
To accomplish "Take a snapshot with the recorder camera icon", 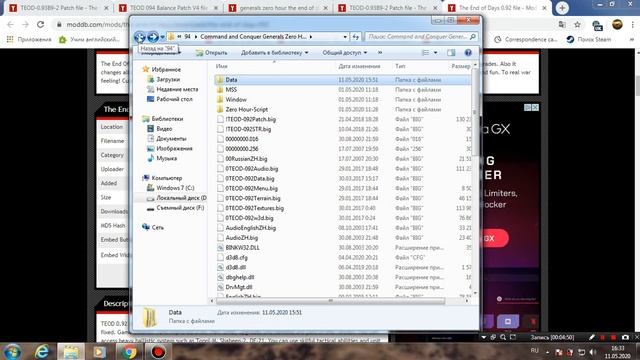I will (625, 337).
